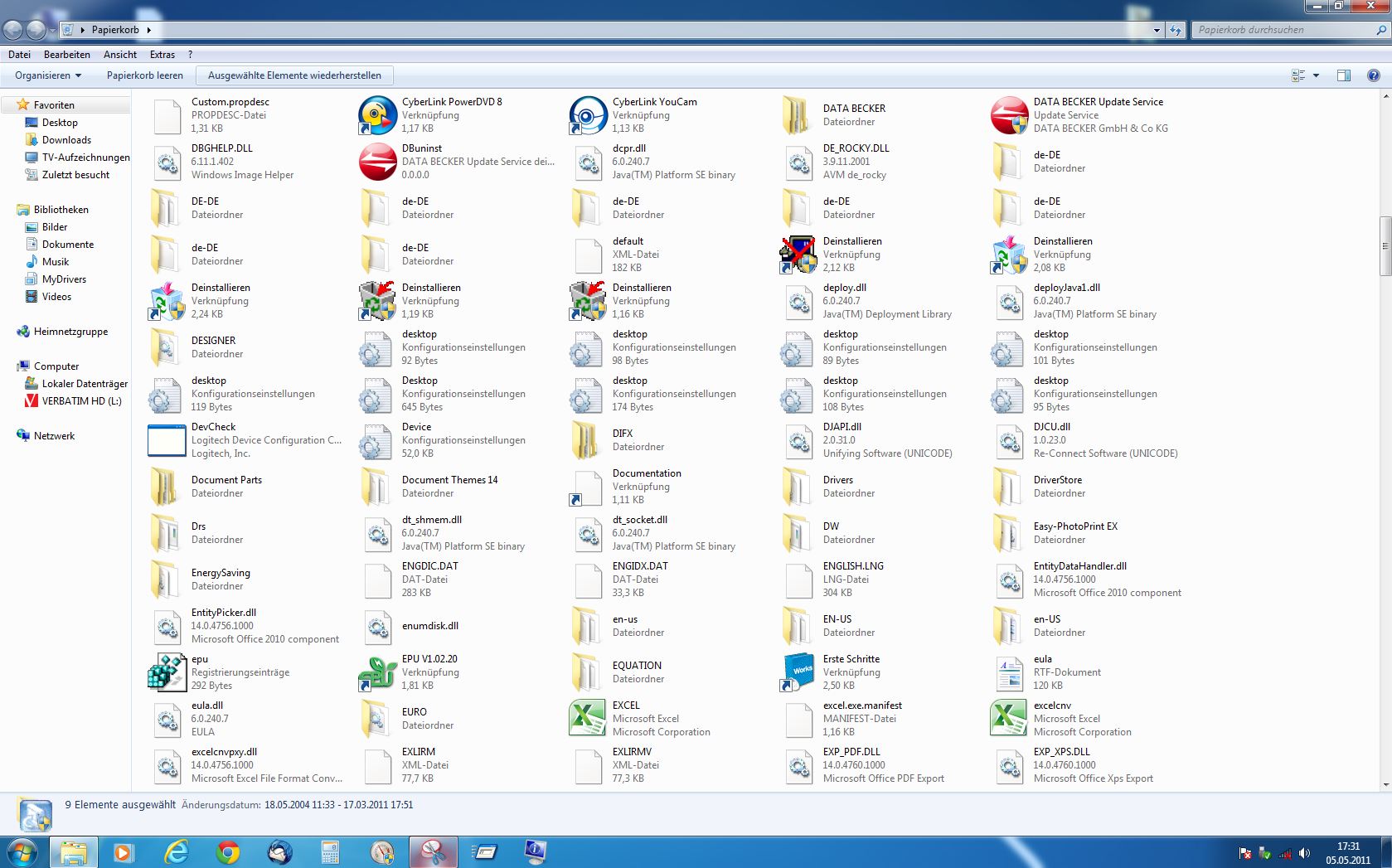Select the epu registry entries icon
This screenshot has width=1392, height=868.
[167, 672]
